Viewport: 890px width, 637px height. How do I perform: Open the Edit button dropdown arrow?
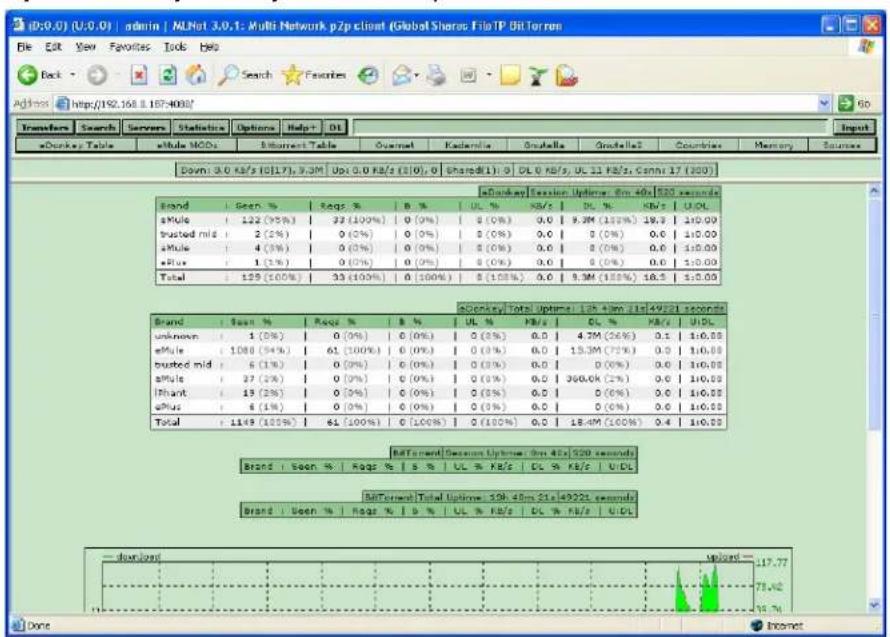(x=488, y=75)
